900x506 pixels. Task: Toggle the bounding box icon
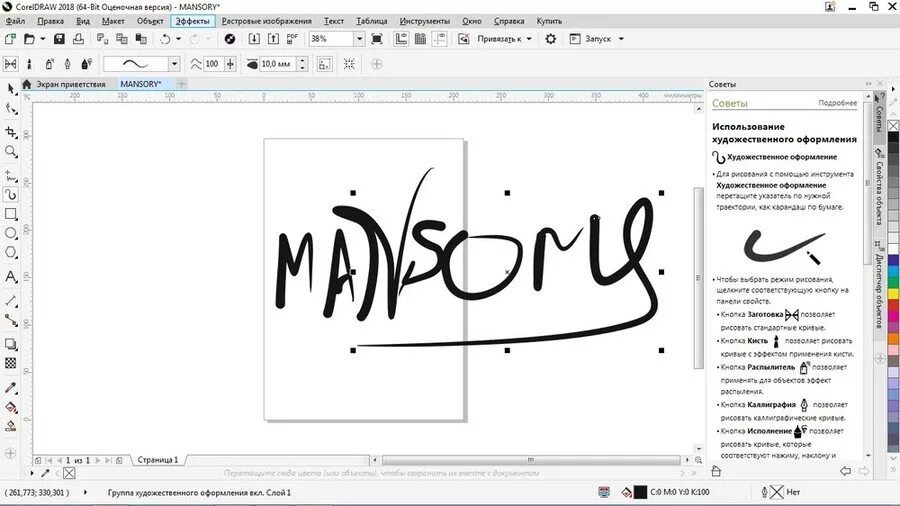349,64
